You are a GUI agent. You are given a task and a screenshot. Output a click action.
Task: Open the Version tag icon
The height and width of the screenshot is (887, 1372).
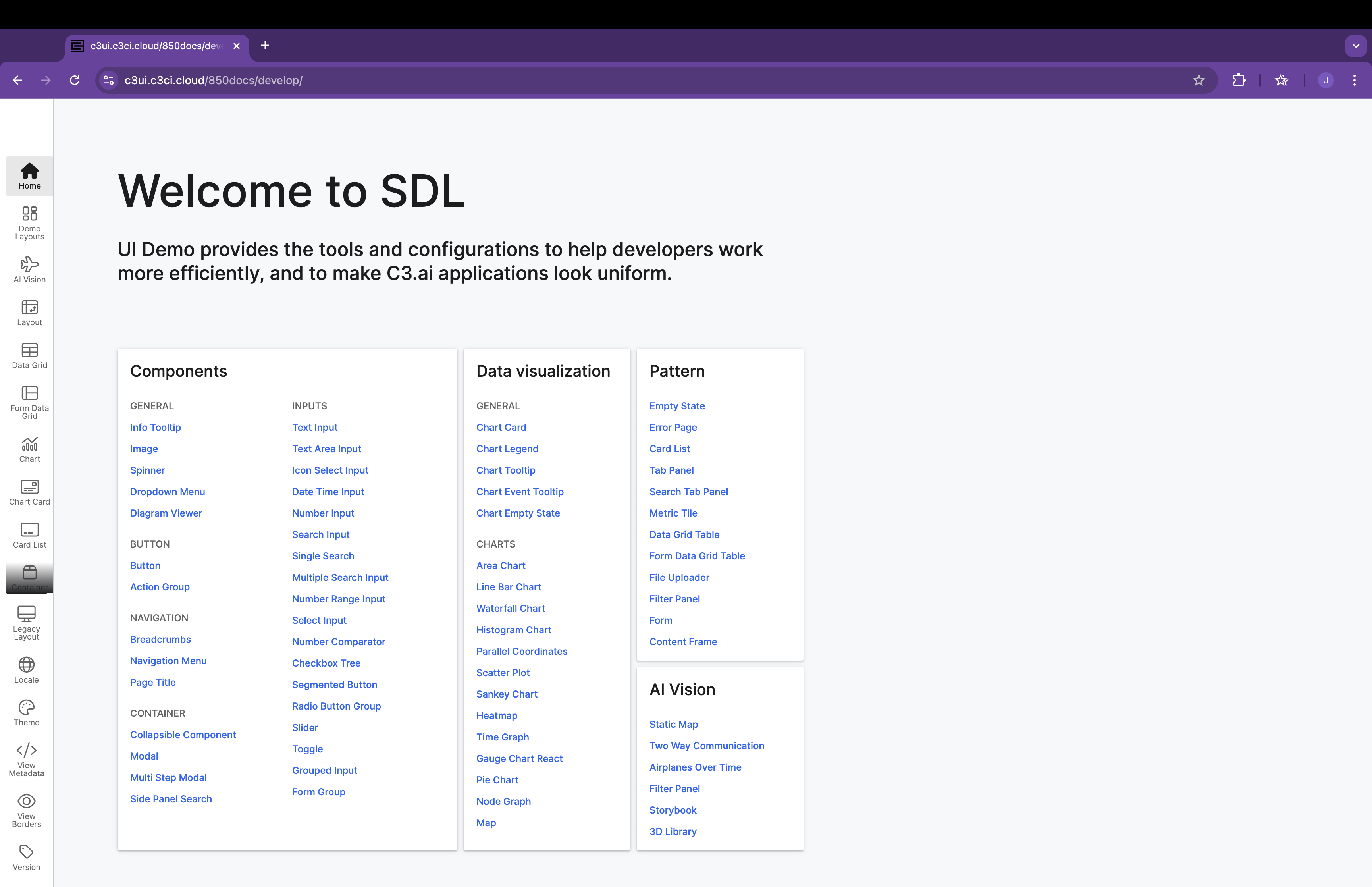[27, 852]
